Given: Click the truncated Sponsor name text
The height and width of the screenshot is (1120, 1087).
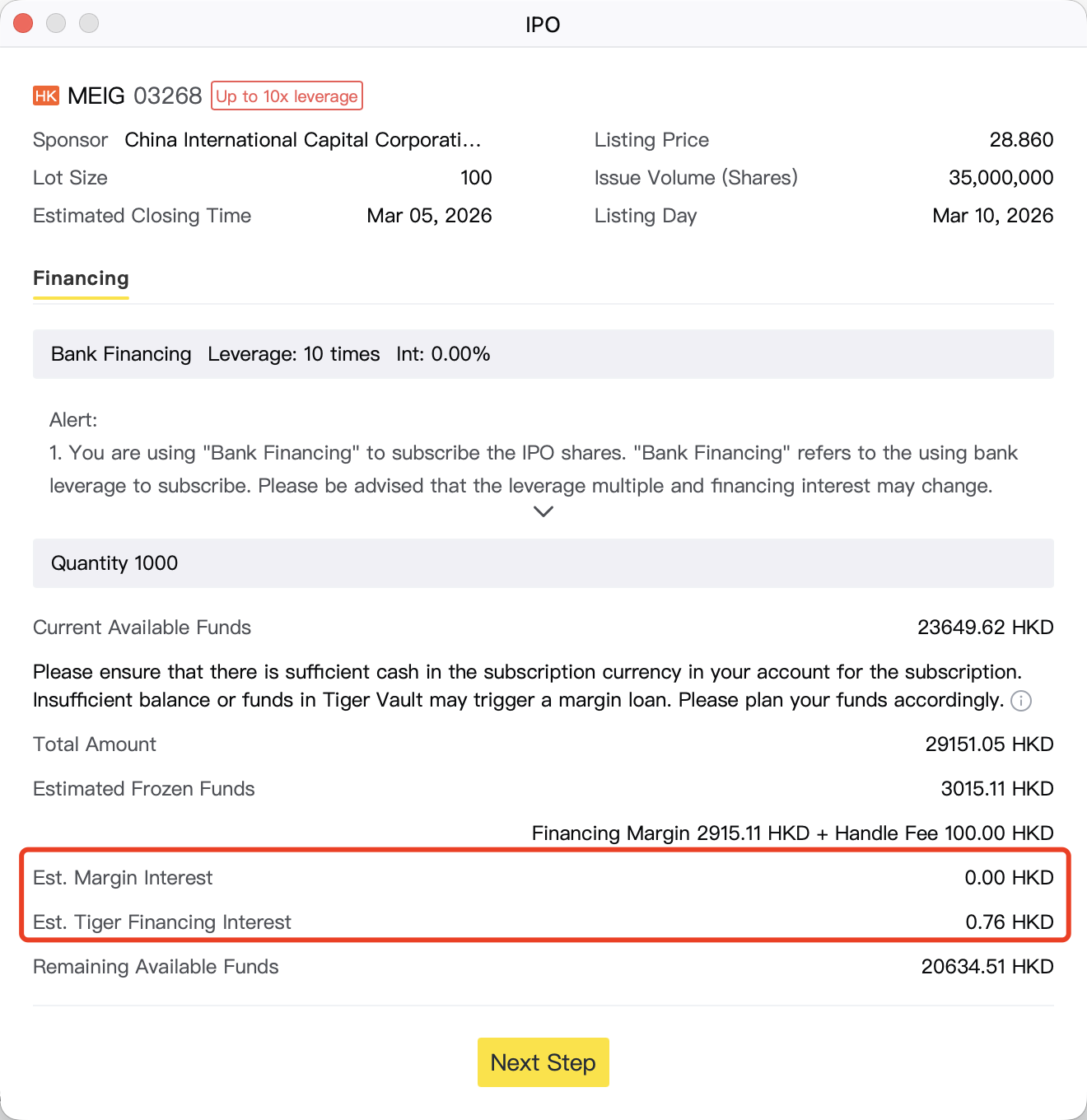Looking at the screenshot, I should (302, 140).
